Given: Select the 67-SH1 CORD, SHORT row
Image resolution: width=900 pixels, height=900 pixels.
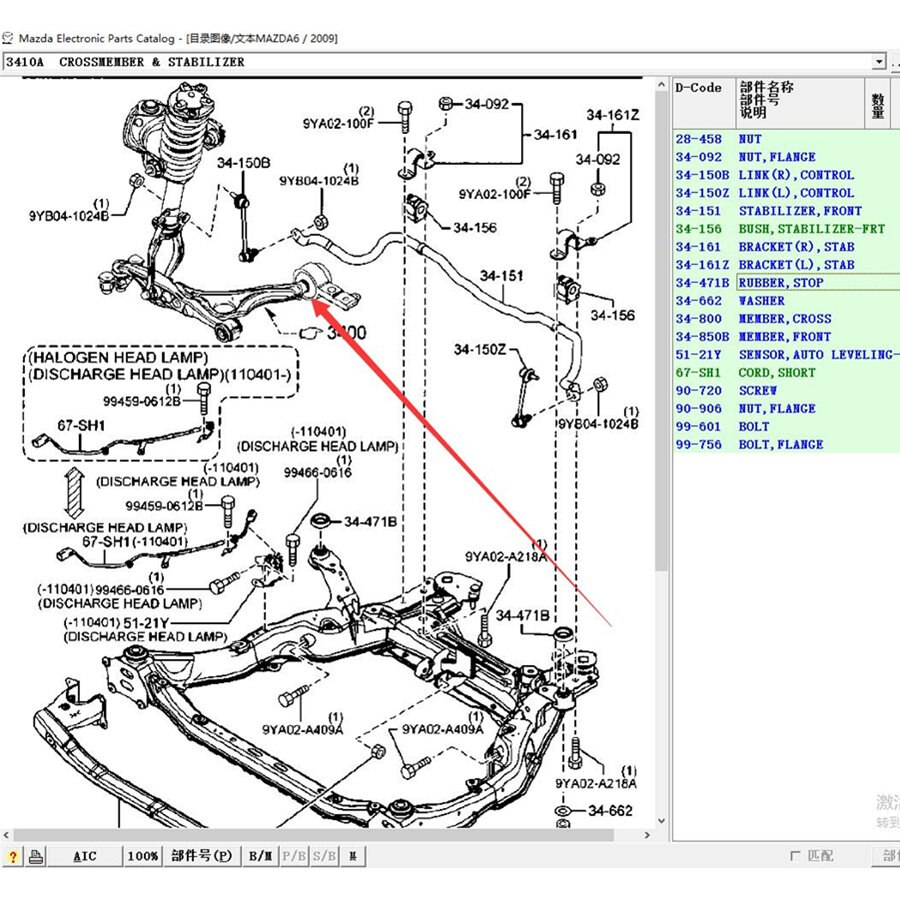Looking at the screenshot, I should click(780, 373).
